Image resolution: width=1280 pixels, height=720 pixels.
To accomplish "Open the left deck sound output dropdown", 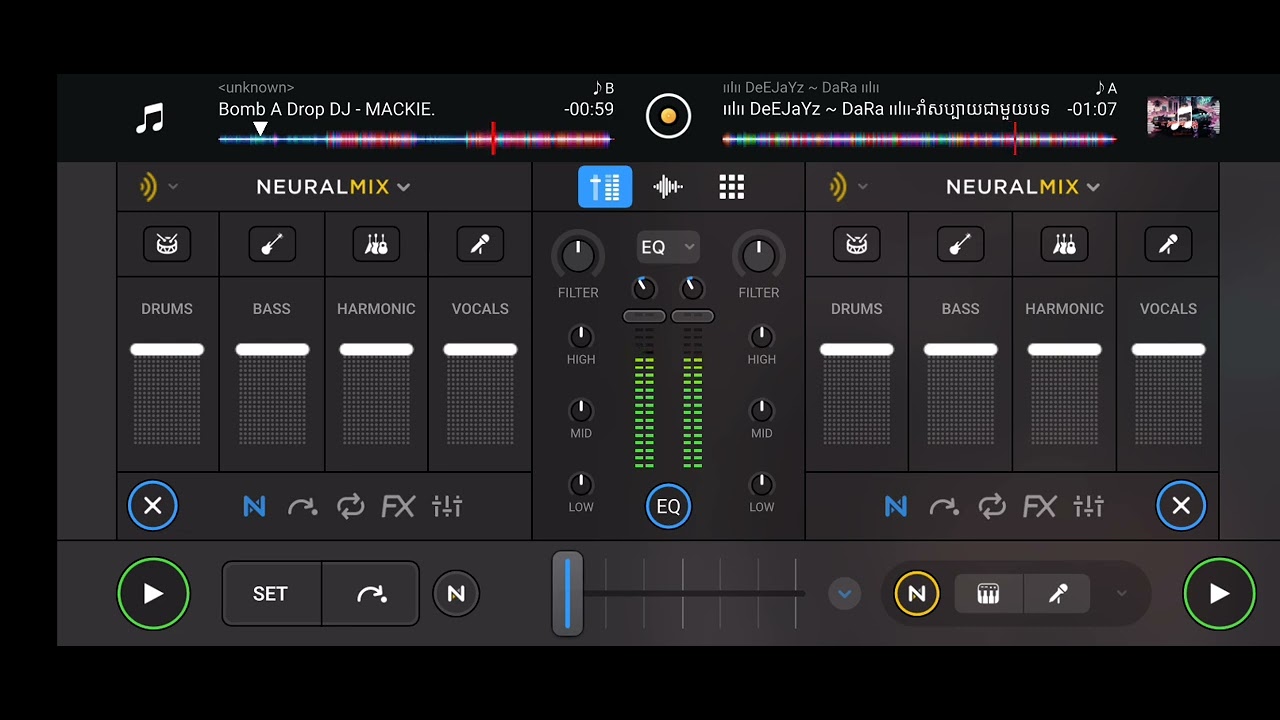I will [157, 187].
